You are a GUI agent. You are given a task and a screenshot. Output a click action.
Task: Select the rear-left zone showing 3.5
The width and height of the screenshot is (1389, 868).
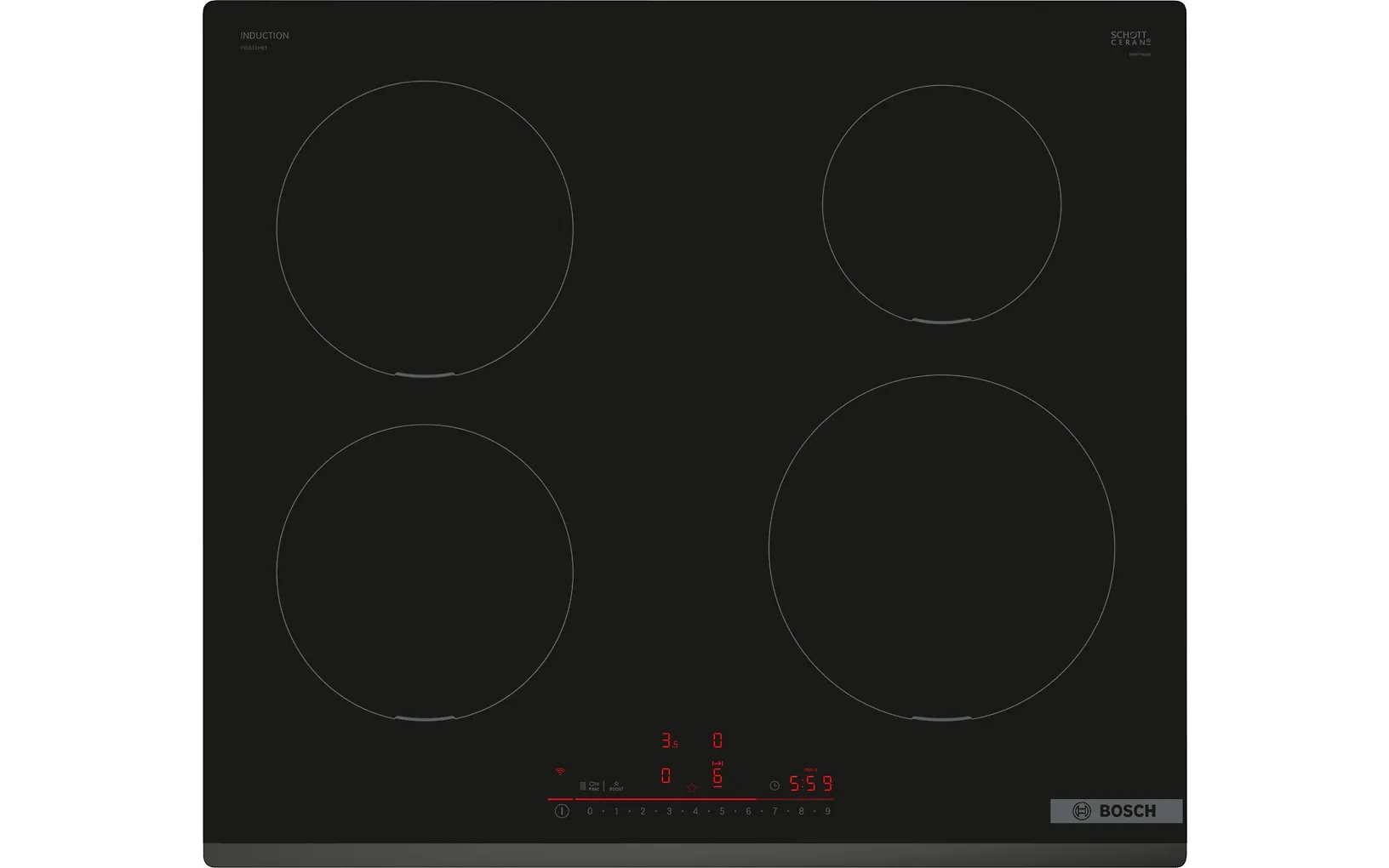coord(669,741)
